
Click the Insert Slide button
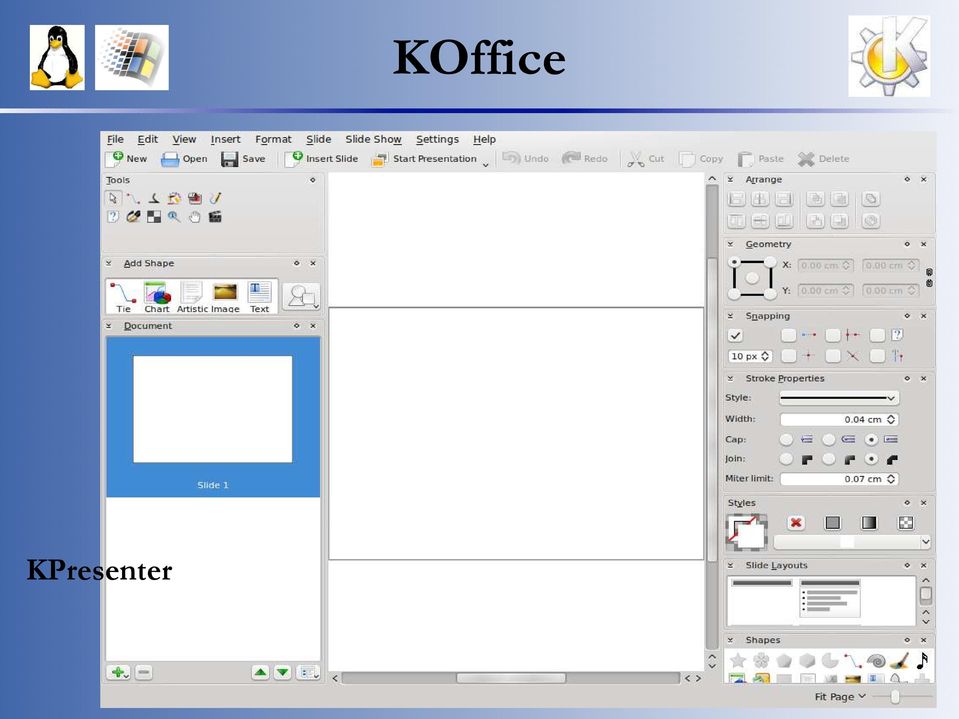tap(322, 159)
